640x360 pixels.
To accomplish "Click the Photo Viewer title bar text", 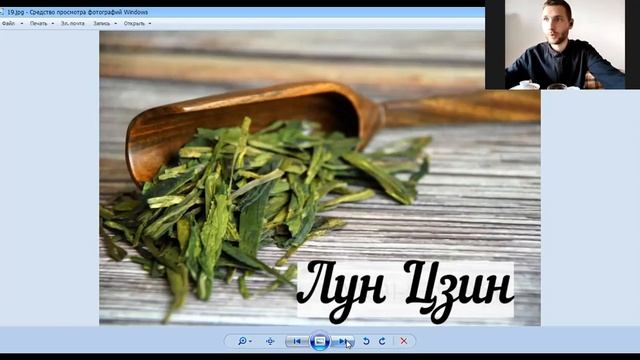I will point(78,12).
